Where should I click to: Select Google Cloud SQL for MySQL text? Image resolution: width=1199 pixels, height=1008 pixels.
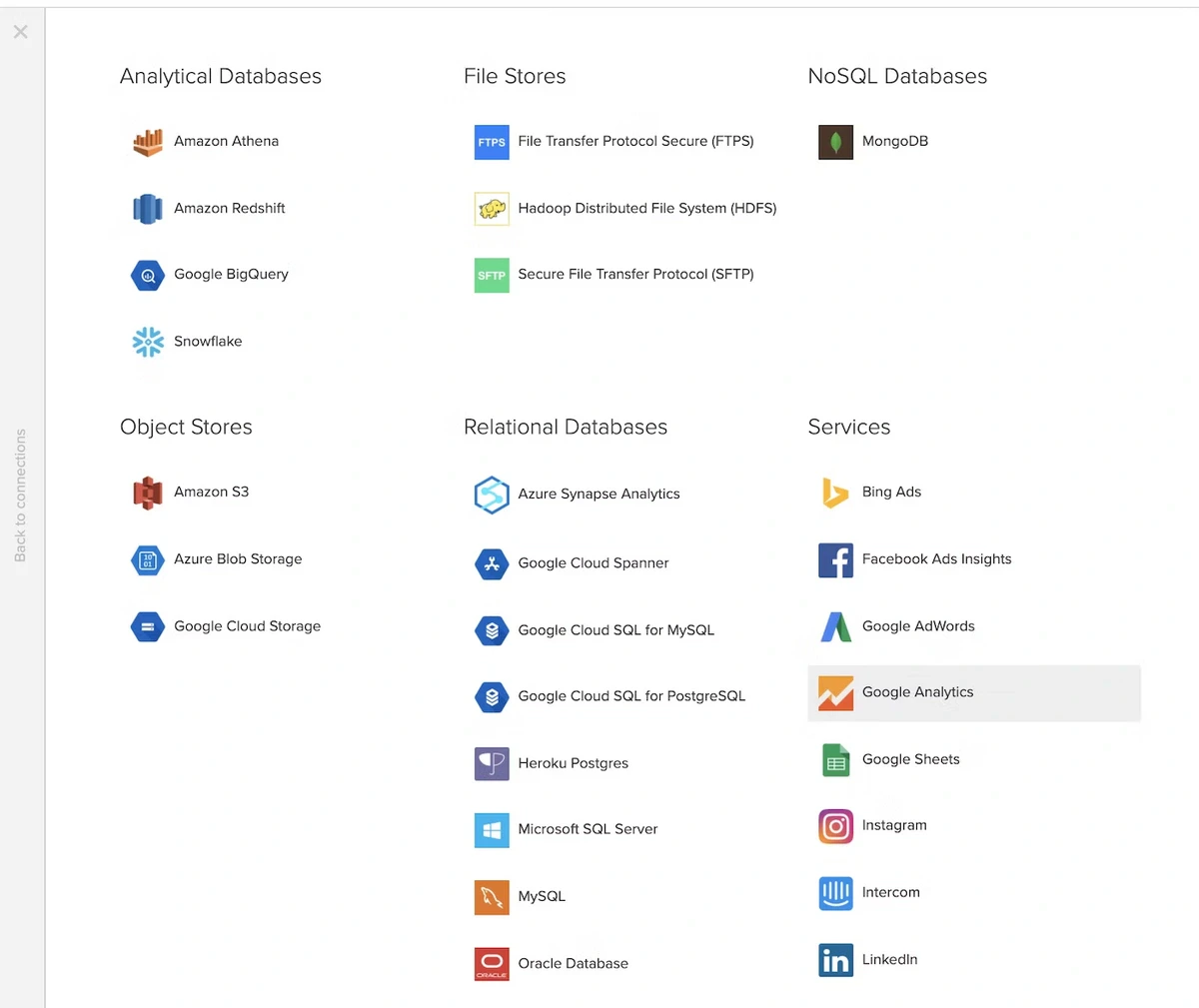(x=615, y=630)
